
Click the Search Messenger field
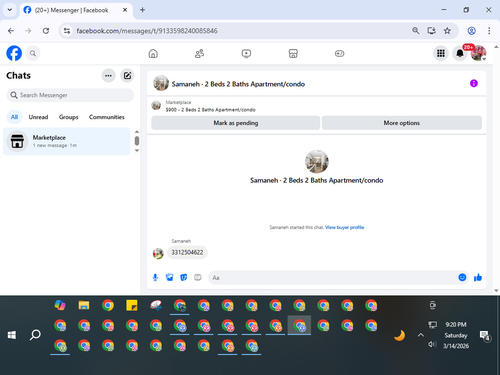pyautogui.click(x=70, y=95)
